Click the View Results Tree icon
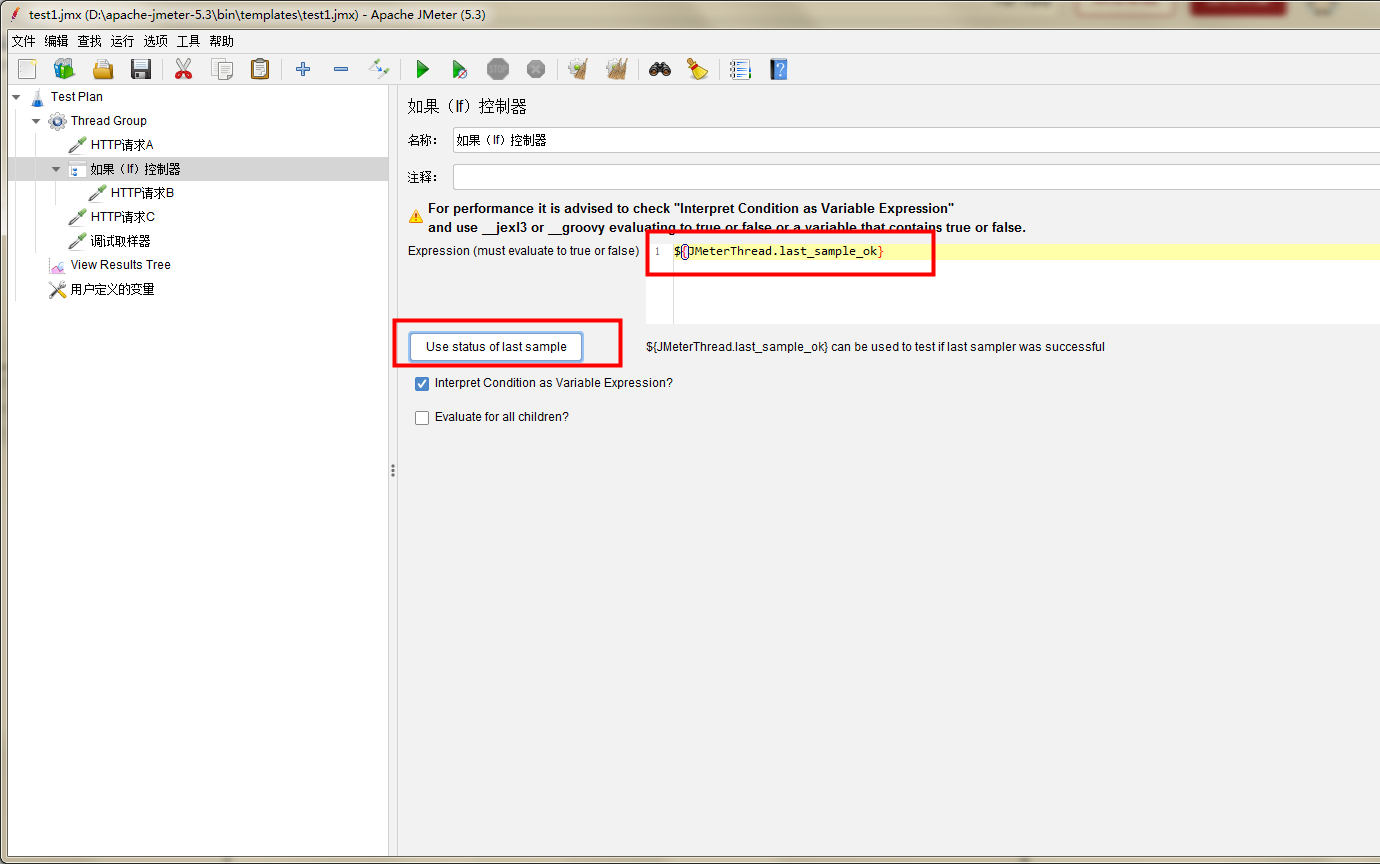Viewport: 1380px width, 864px height. coord(58,265)
